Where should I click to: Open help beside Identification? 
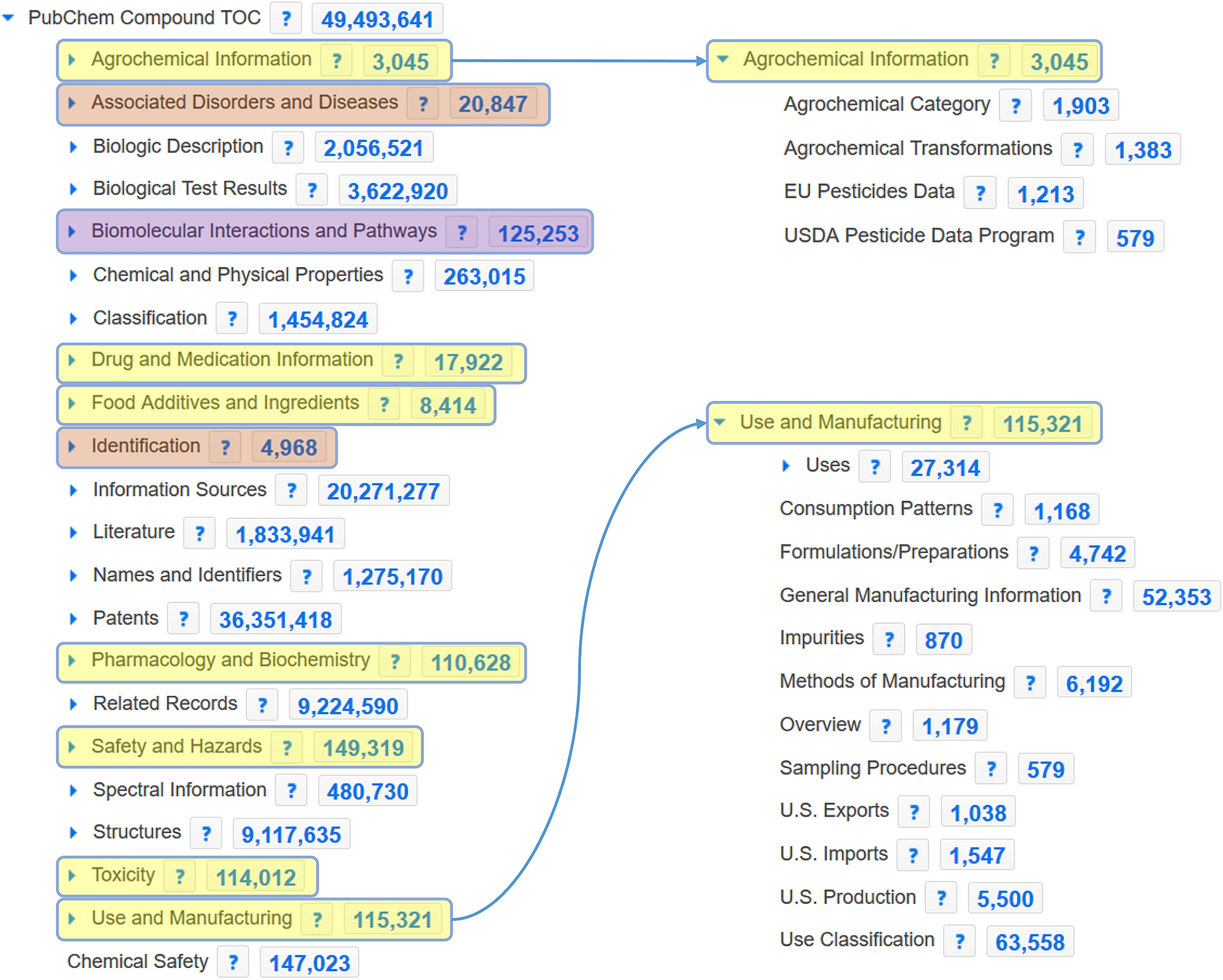tap(225, 447)
